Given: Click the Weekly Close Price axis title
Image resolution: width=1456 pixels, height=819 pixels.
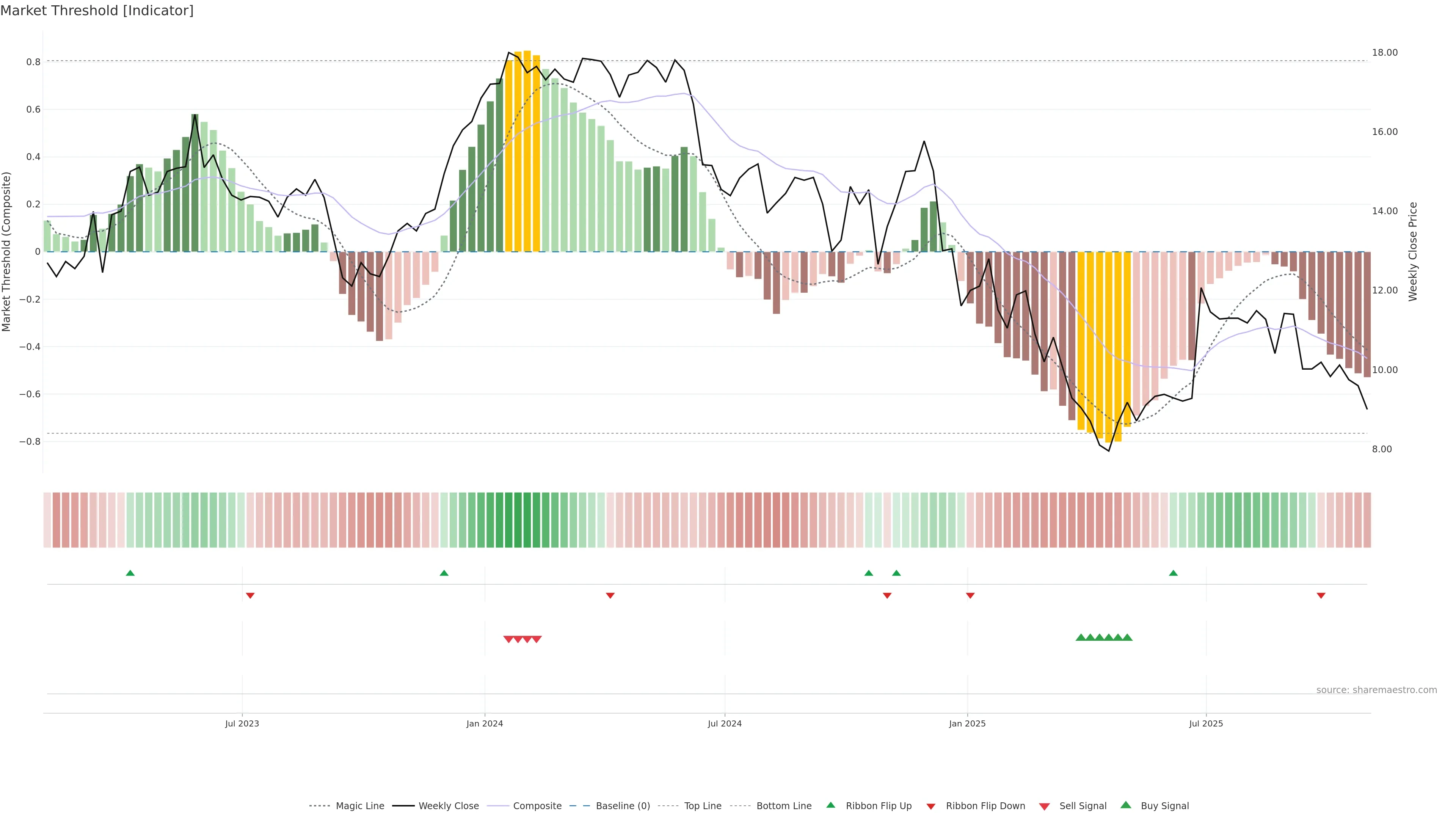Looking at the screenshot, I should (x=1412, y=251).
